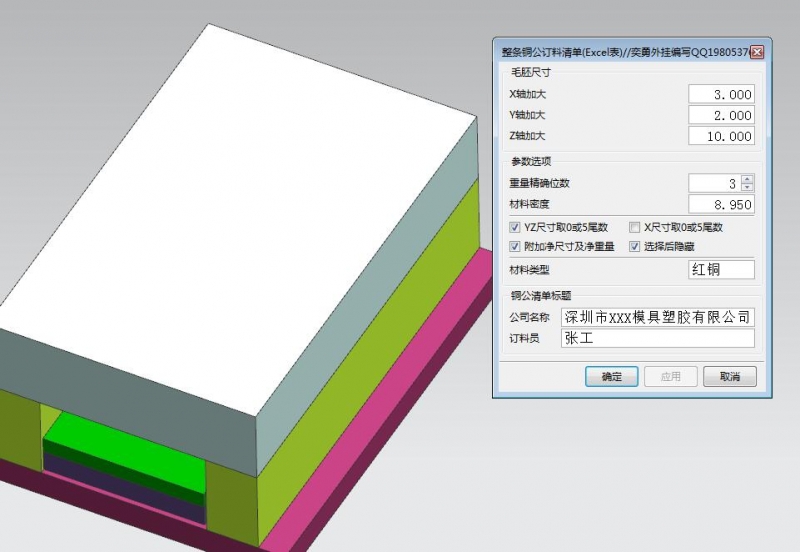The image size is (800, 552).
Task: Toggle the 选择后隐藏 checkbox
Action: (634, 246)
